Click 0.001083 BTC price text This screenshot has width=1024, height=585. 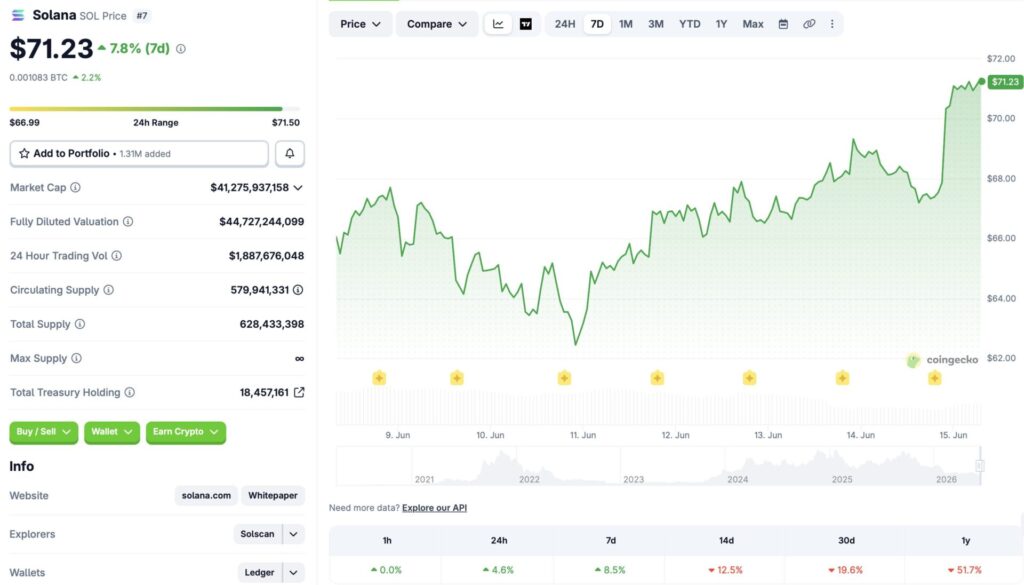[x=39, y=77]
